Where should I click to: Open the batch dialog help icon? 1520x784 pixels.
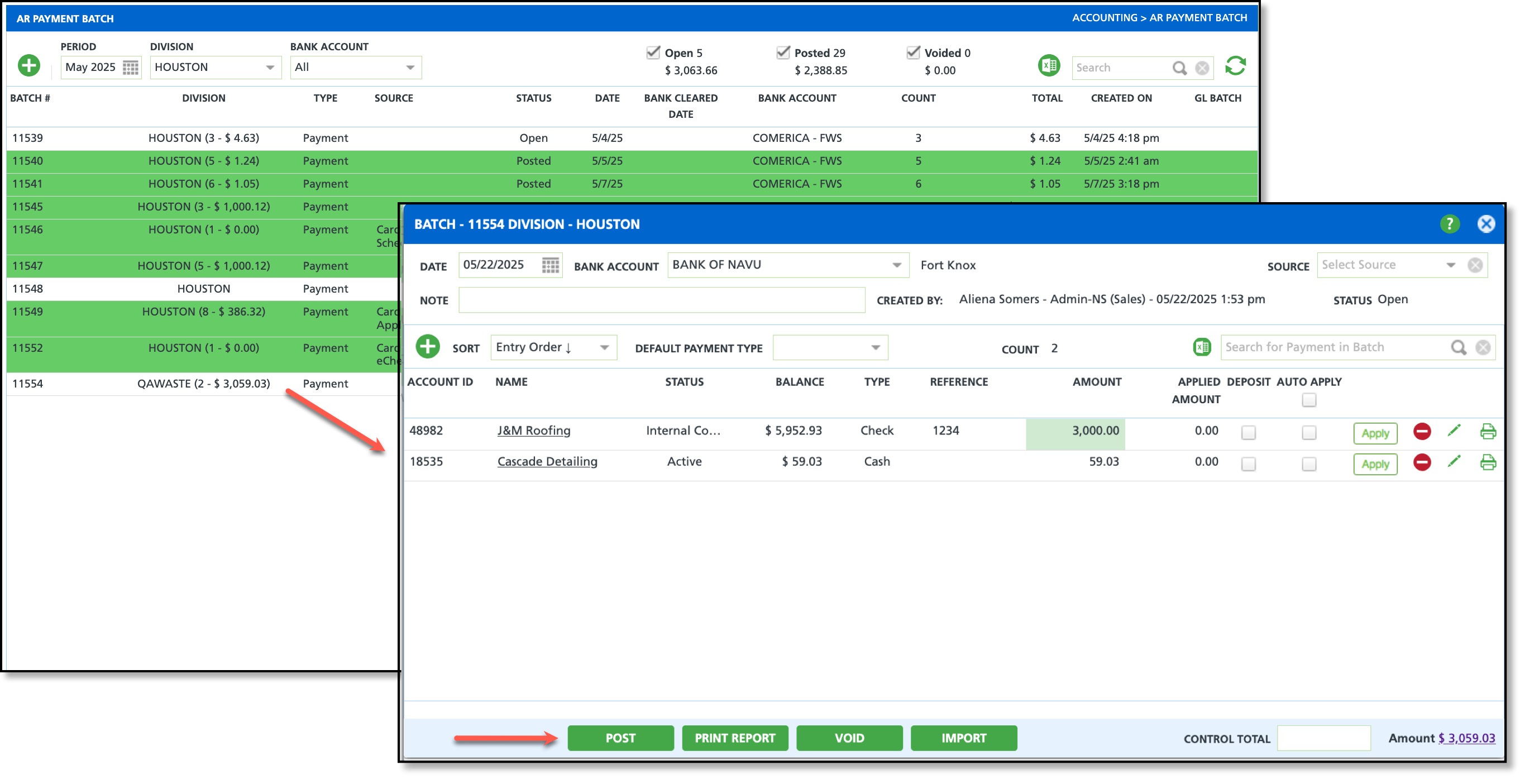click(1449, 224)
